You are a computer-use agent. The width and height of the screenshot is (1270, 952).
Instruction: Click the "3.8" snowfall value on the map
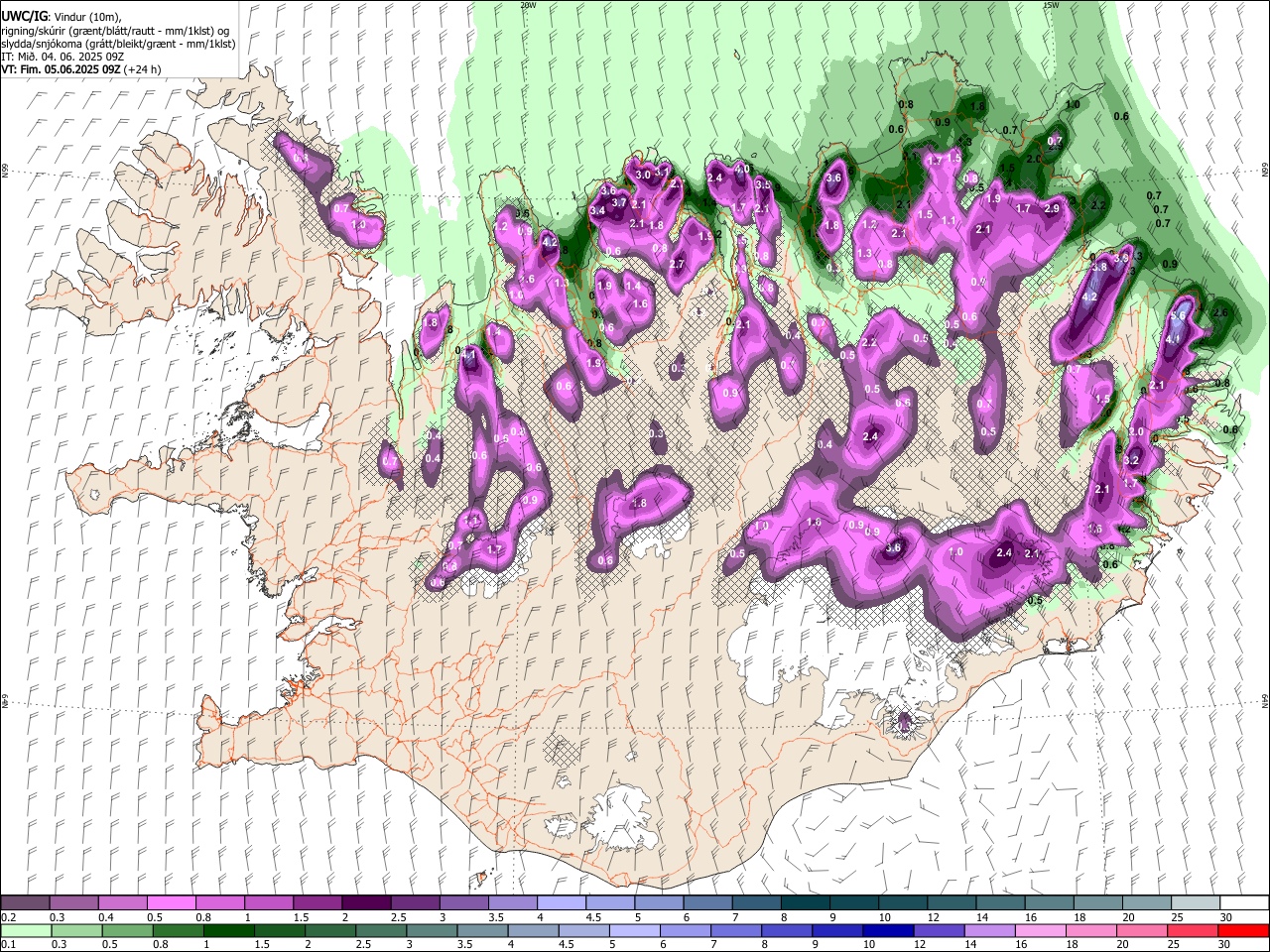(1099, 267)
